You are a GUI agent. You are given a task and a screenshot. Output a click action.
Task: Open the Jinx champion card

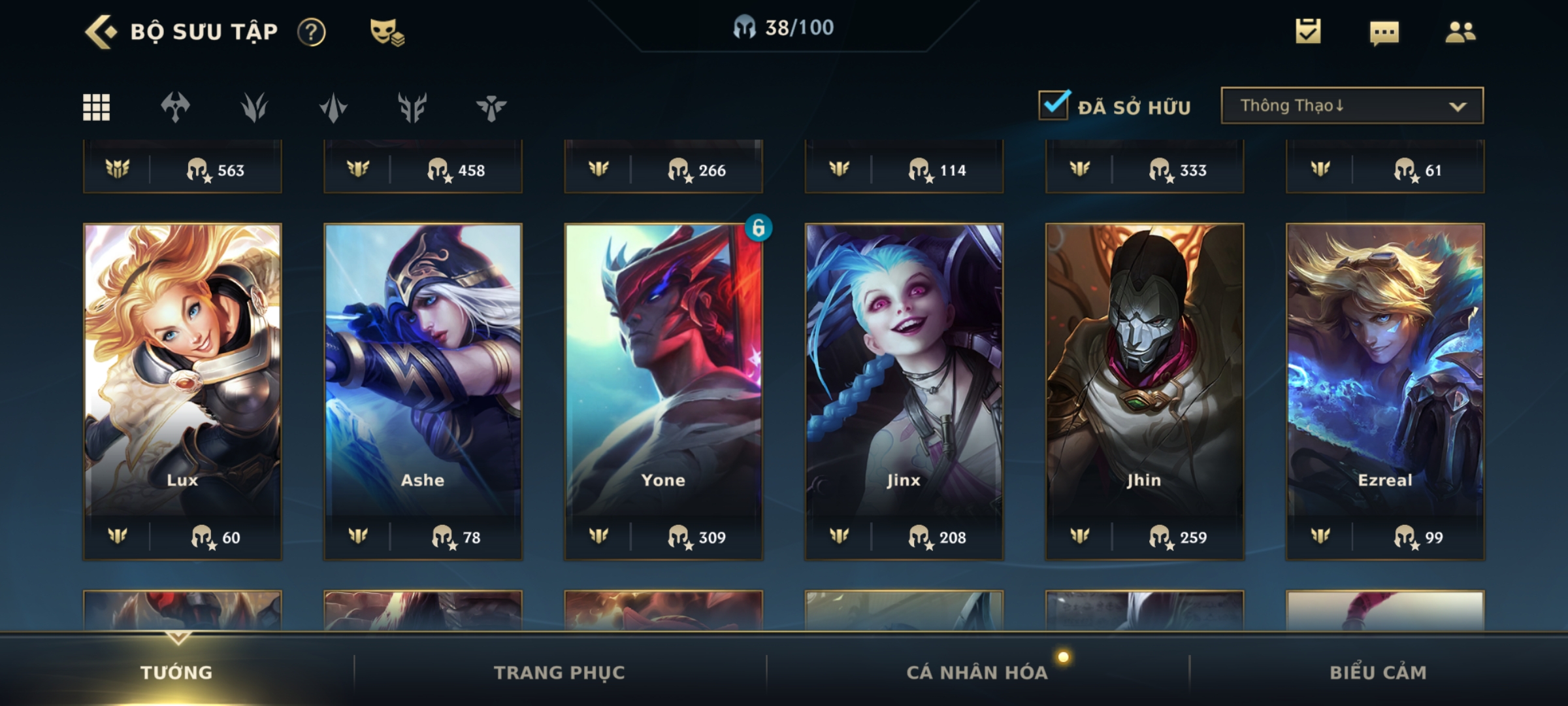pyautogui.click(x=904, y=391)
